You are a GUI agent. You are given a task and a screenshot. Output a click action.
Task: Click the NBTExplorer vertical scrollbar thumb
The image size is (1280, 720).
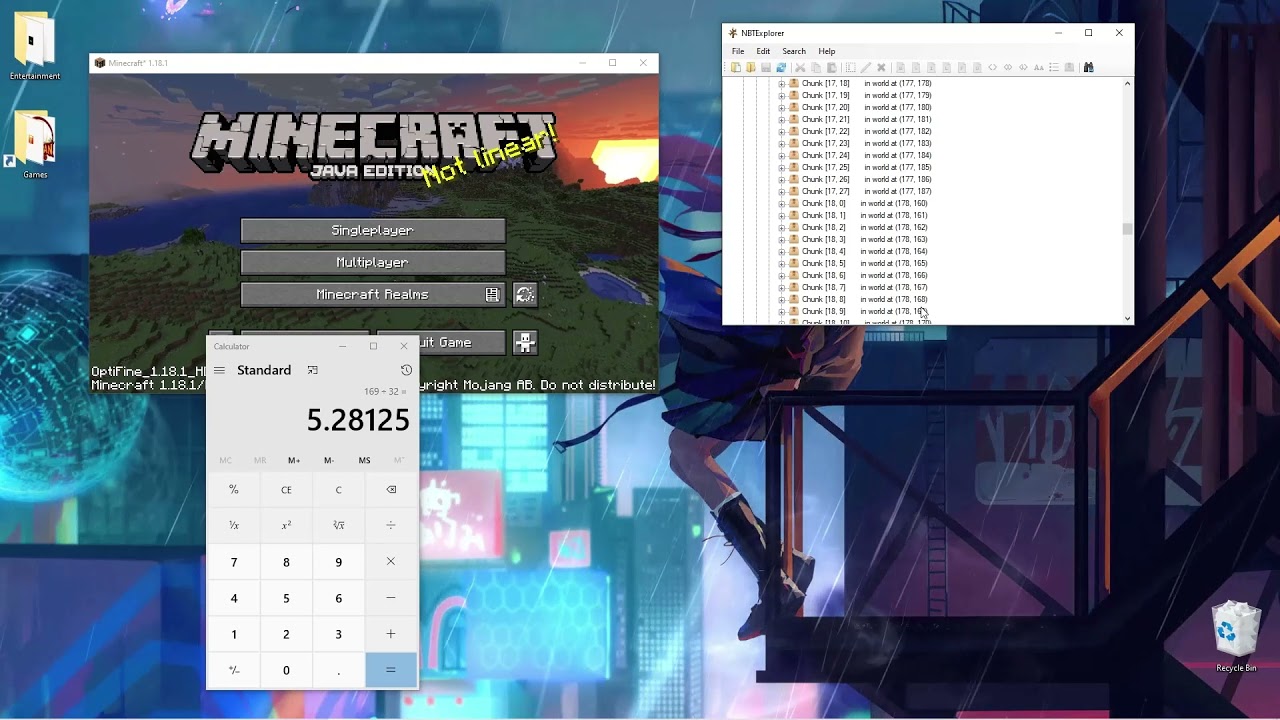[1128, 229]
